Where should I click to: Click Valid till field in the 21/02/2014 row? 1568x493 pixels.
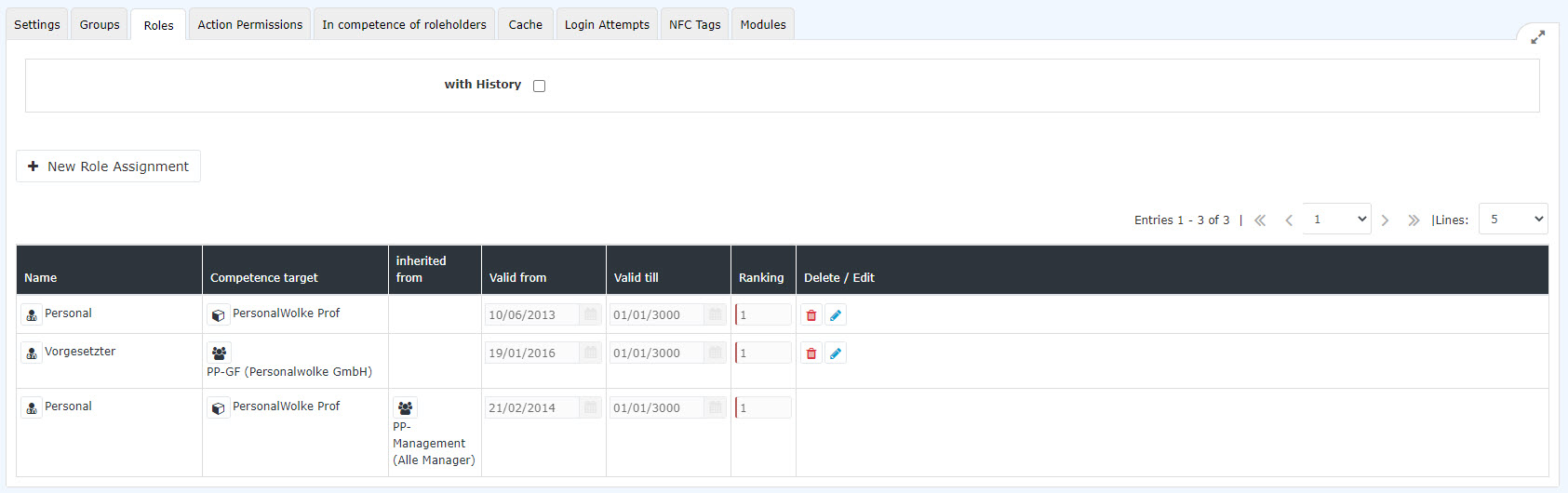click(657, 407)
